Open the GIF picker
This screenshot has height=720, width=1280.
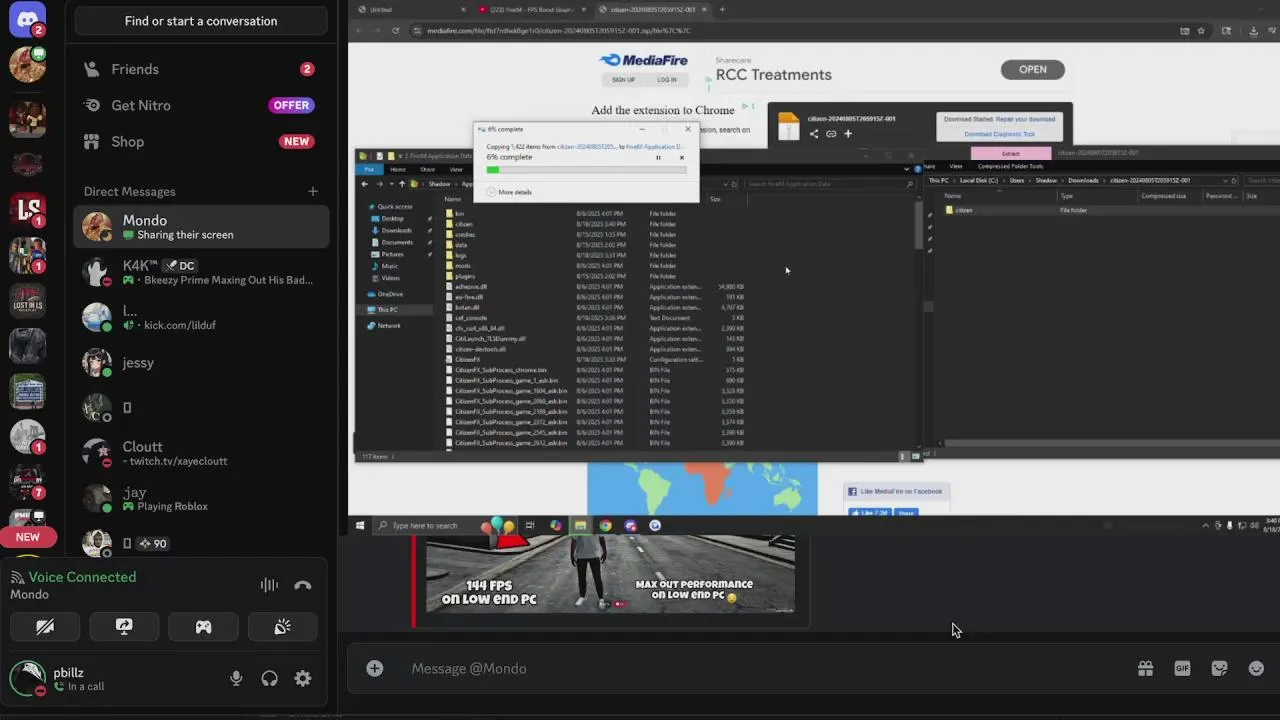[1182, 668]
